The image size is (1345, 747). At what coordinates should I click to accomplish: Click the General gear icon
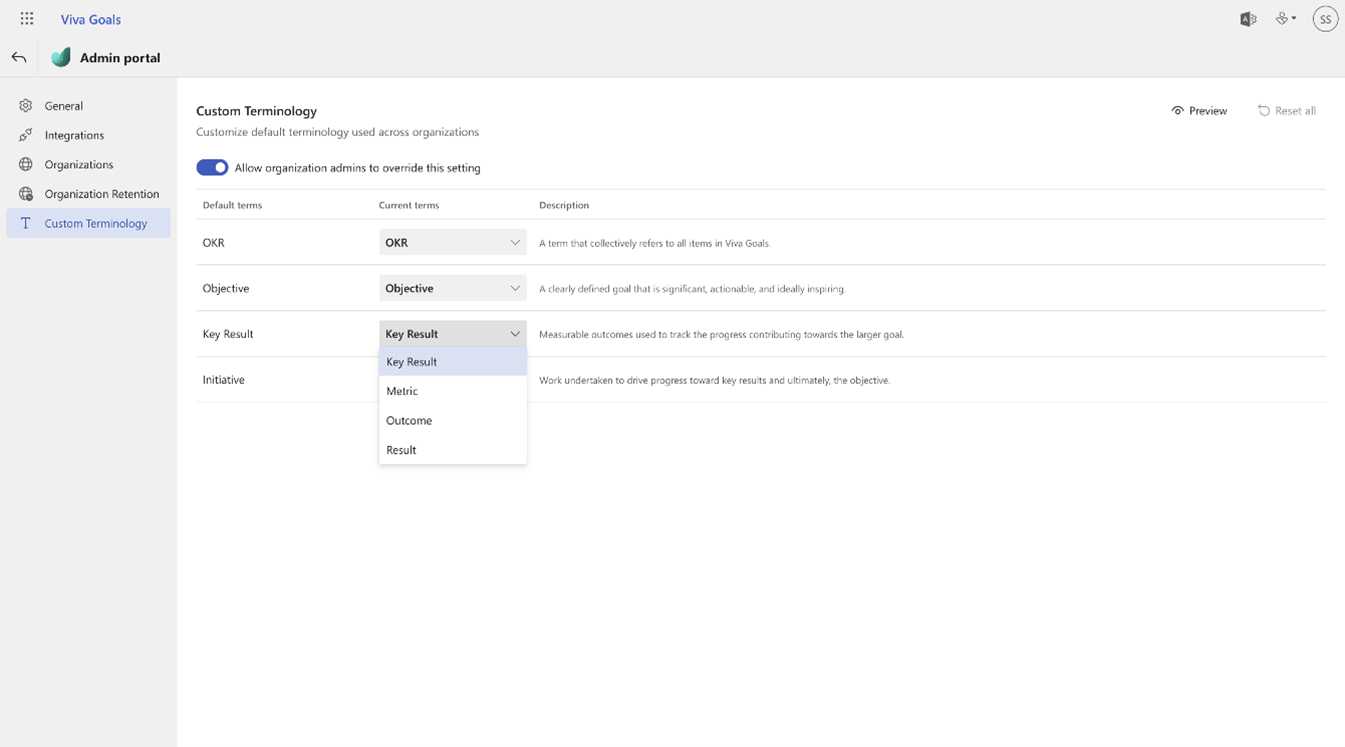pos(26,105)
